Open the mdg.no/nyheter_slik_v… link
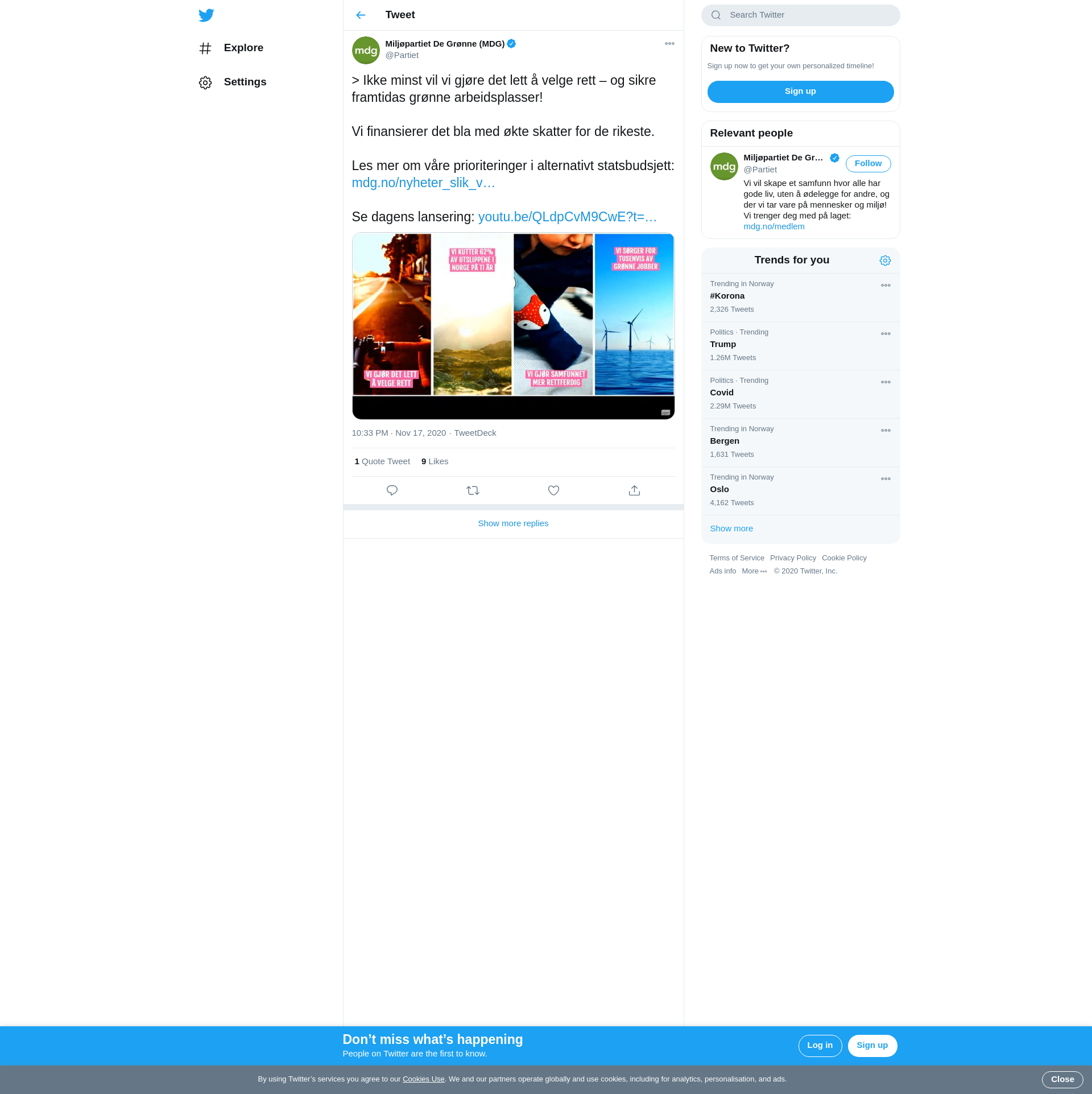 (423, 183)
